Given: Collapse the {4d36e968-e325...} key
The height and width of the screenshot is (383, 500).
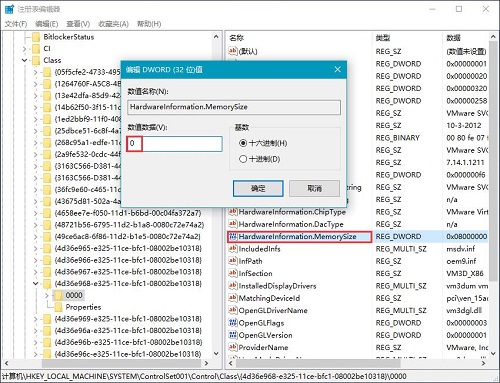Looking at the screenshot, I should 35,284.
